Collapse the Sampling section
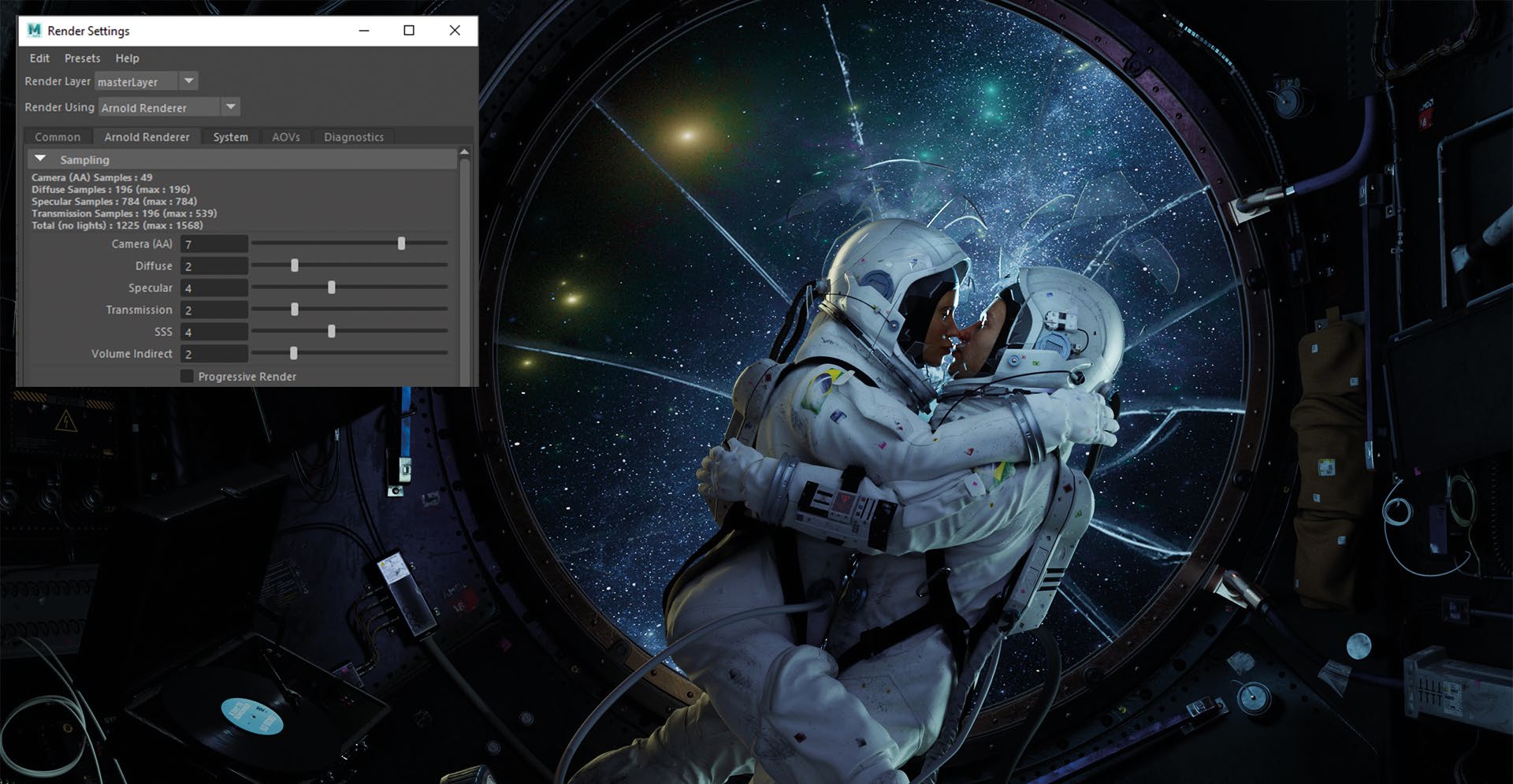 [x=41, y=159]
